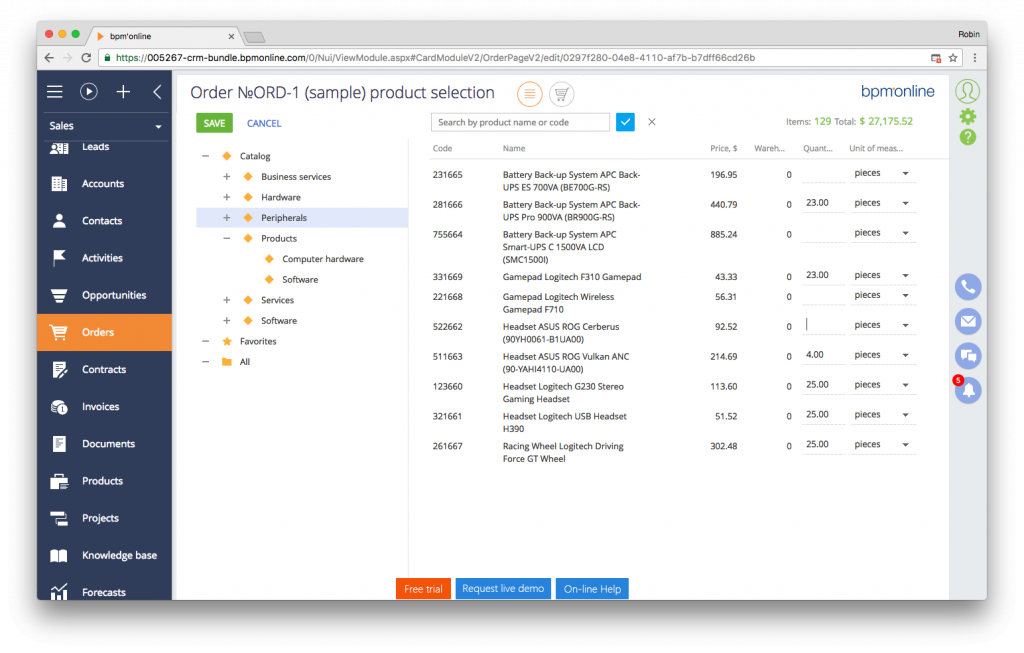
Task: Reload the browser page
Action: pyautogui.click(x=86, y=58)
